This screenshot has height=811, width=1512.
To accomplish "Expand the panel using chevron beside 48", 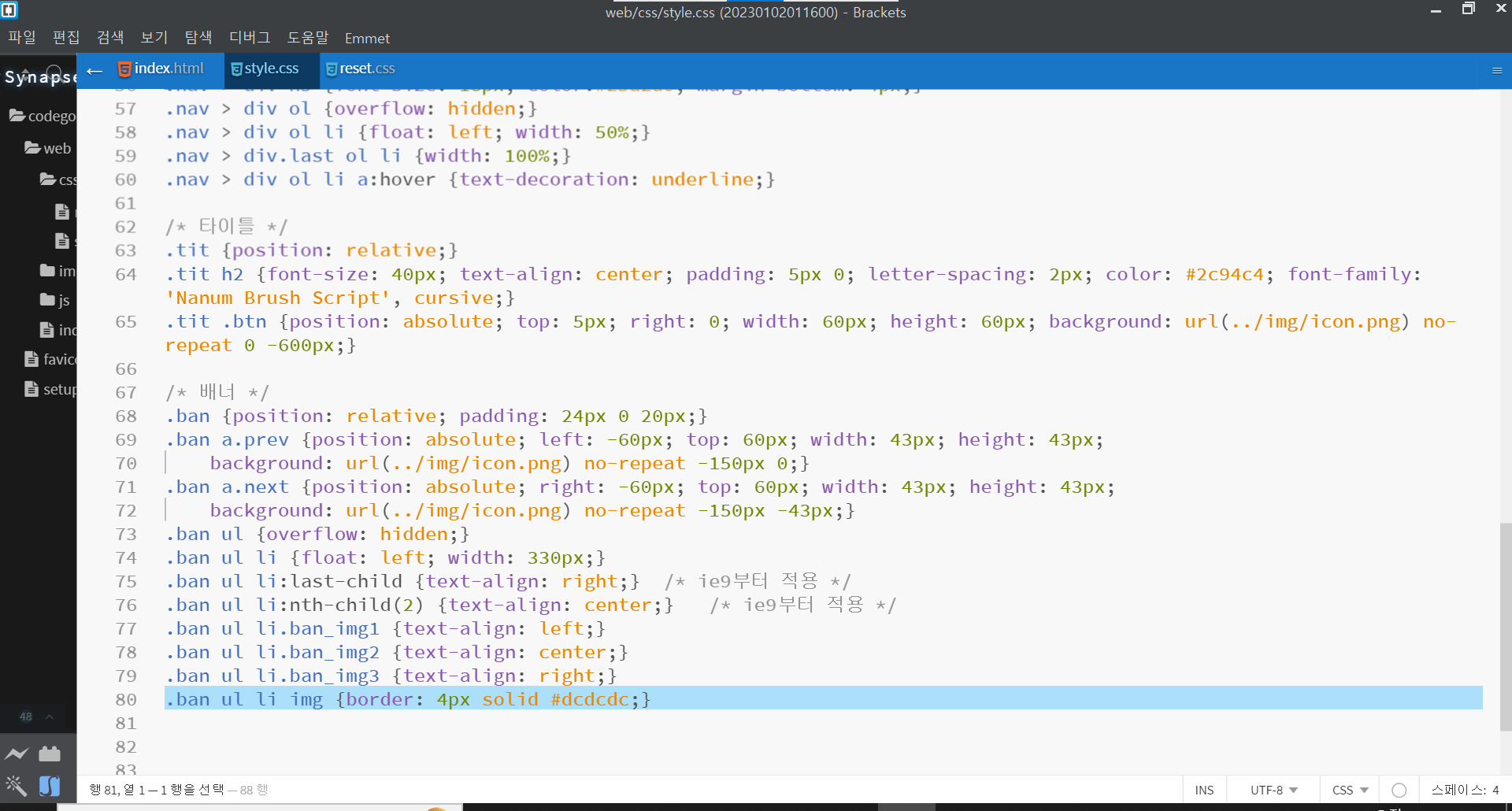I will click(50, 717).
